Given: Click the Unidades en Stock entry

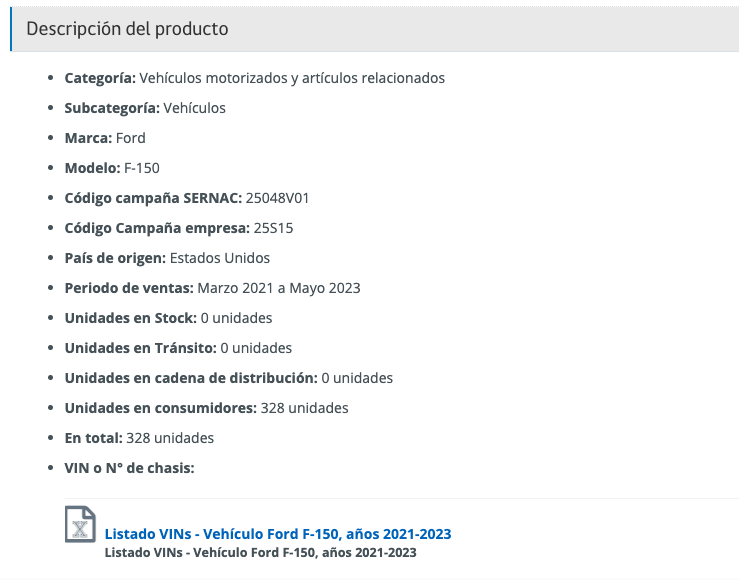Looking at the screenshot, I should [168, 318].
